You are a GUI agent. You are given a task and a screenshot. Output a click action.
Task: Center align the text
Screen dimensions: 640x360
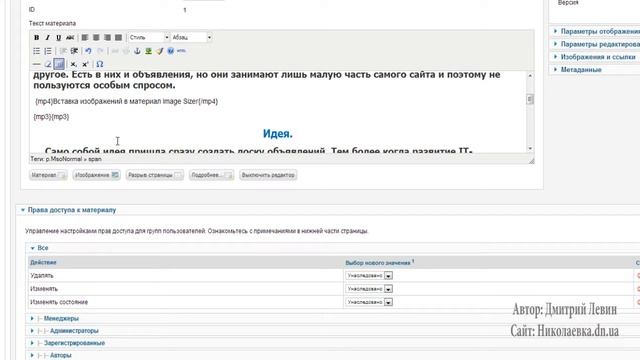point(96,38)
